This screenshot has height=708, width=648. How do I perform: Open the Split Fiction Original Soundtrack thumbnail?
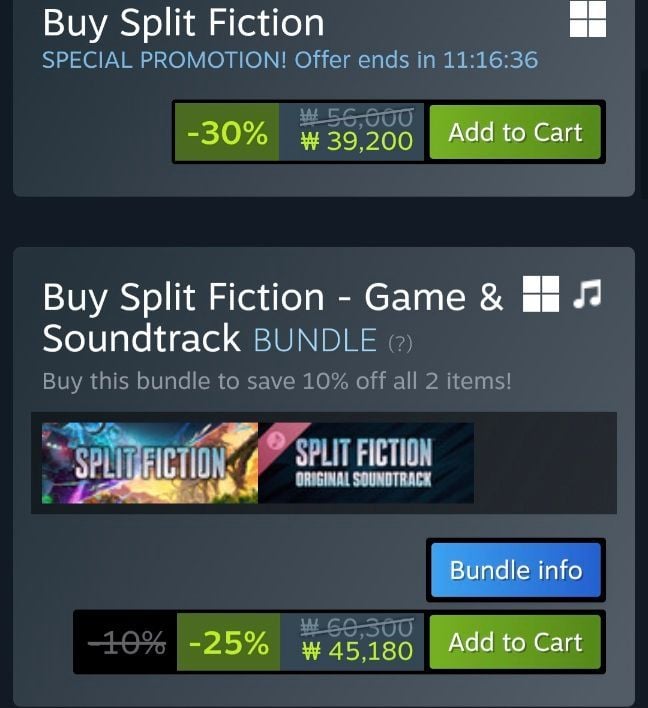click(366, 463)
